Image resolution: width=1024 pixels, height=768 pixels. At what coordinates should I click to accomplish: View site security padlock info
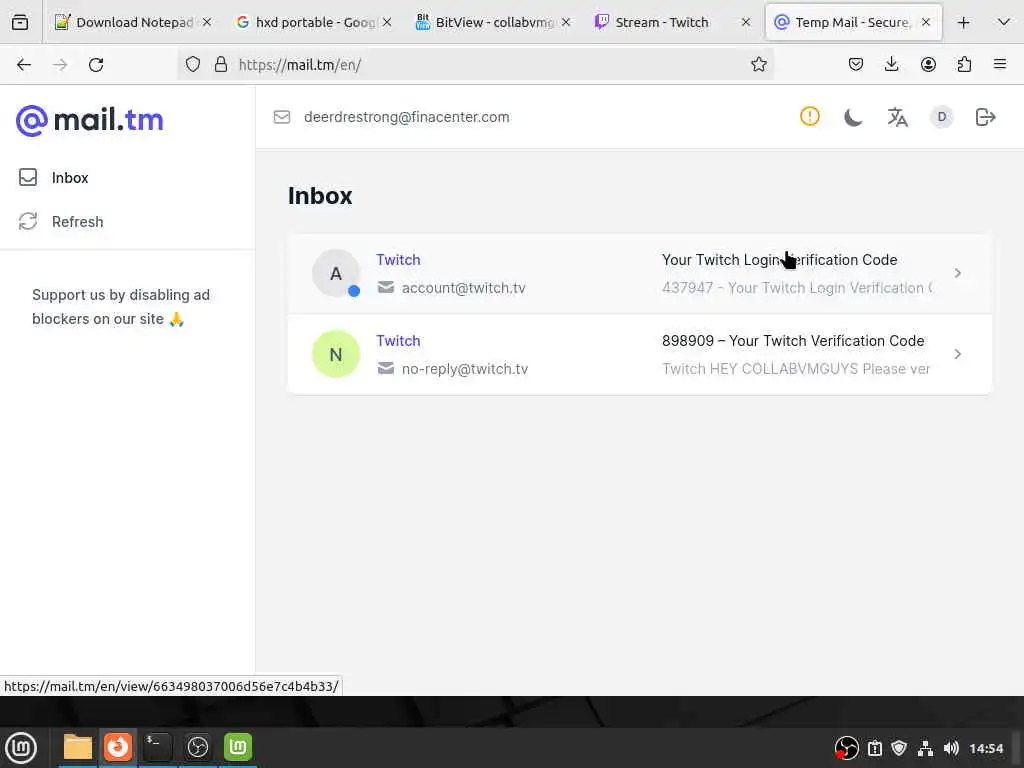(221, 64)
